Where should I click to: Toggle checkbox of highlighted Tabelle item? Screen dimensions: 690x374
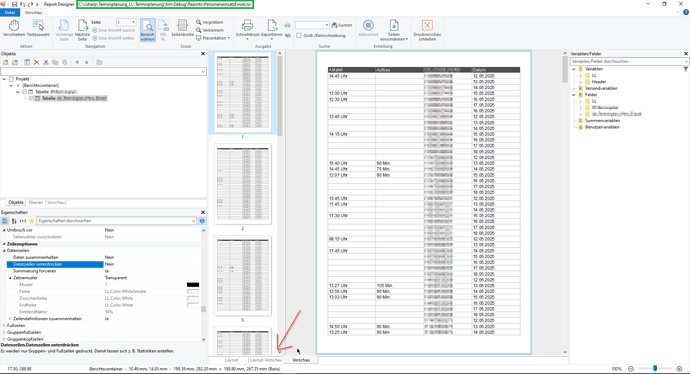(x=31, y=99)
